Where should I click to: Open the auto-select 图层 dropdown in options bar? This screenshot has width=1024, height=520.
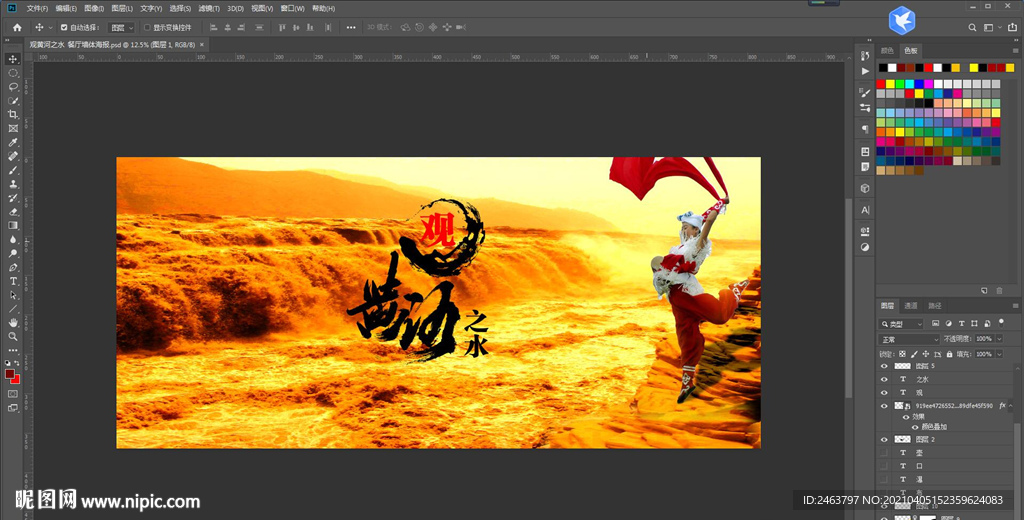click(121, 27)
